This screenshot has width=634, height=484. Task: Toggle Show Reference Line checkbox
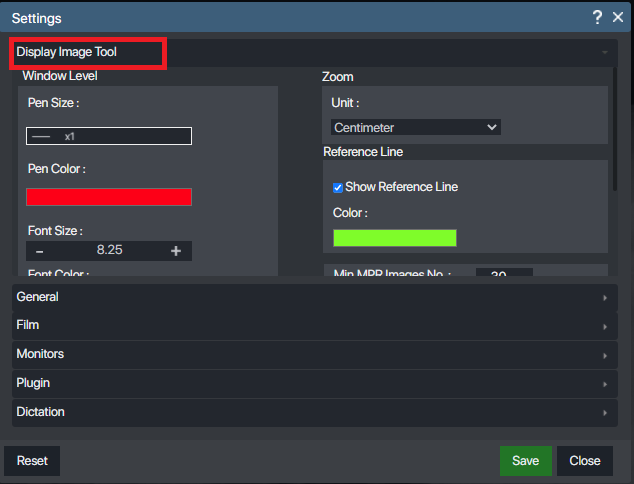[338, 187]
